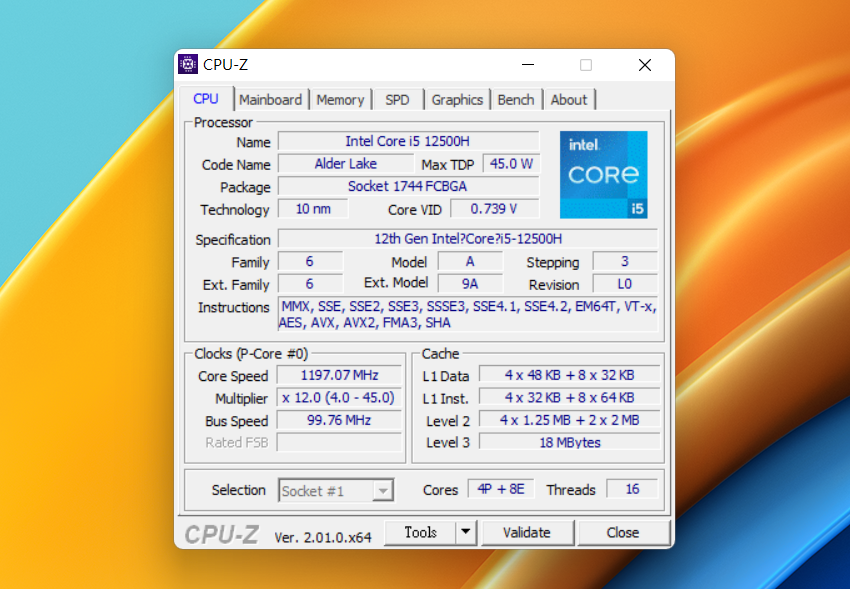Viewport: 850px width, 589px height.
Task: Close the CPU-Z window with X
Action: (645, 65)
